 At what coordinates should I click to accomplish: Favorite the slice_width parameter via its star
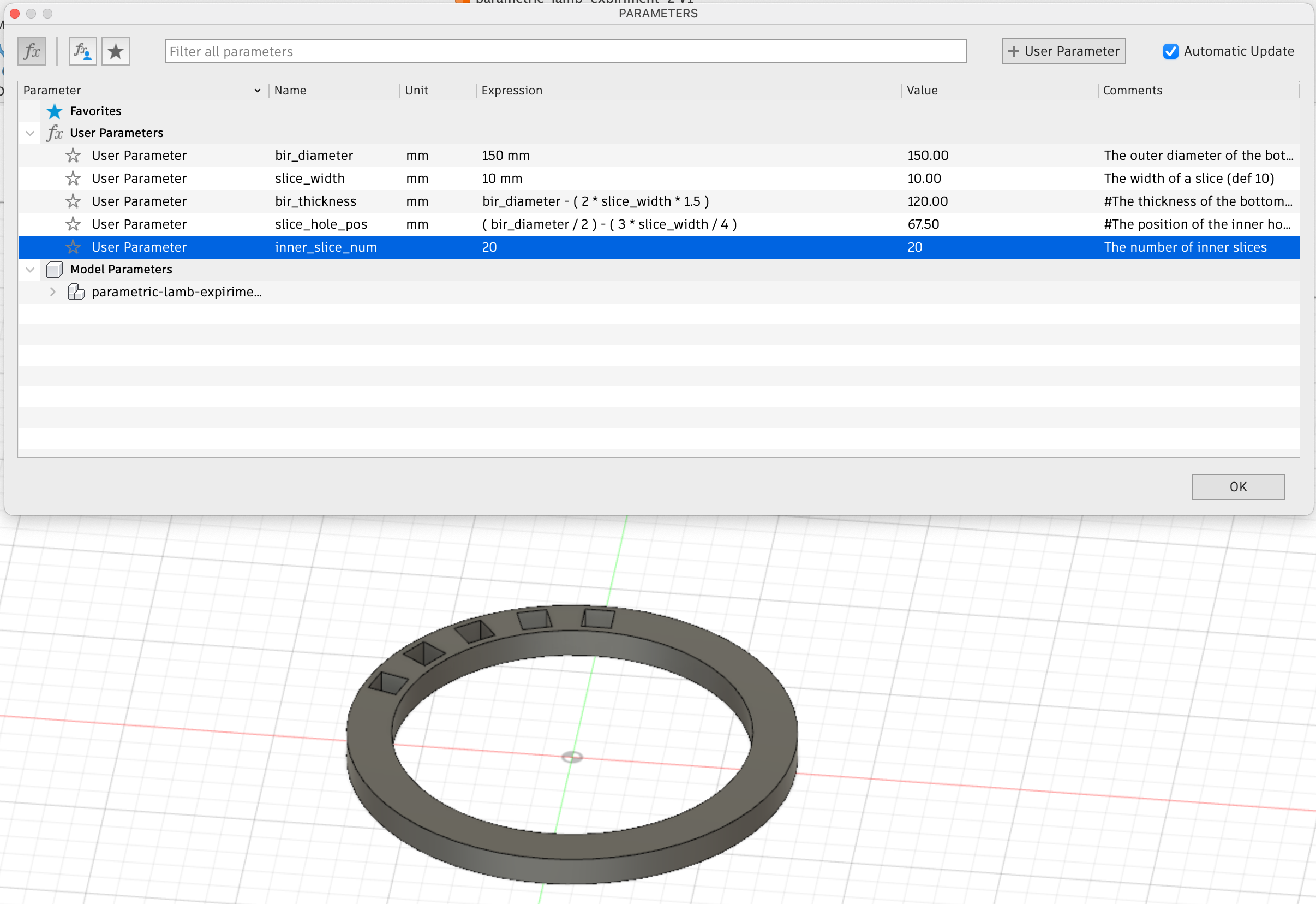click(73, 178)
